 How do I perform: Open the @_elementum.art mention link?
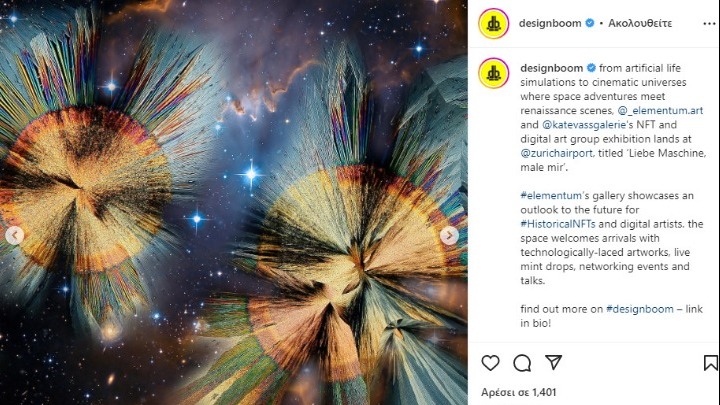(660, 110)
